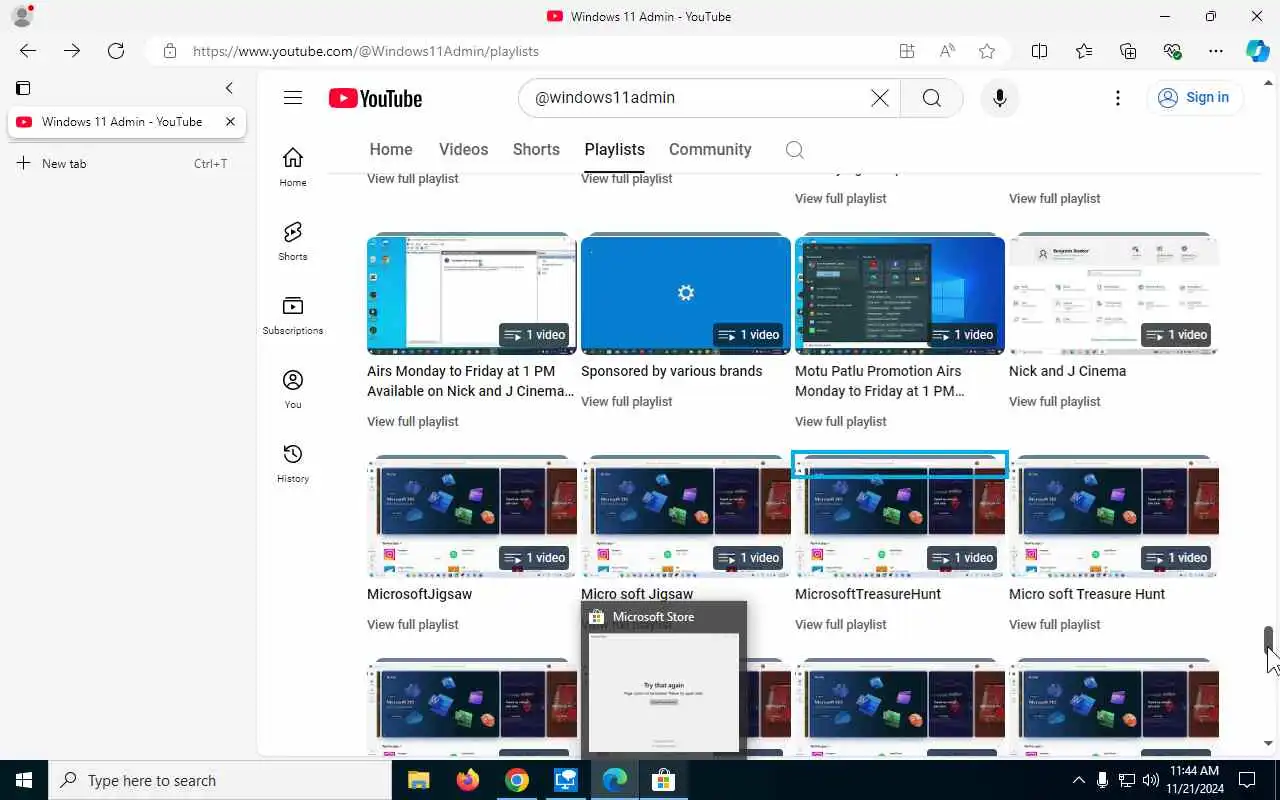This screenshot has height=800, width=1280.
Task: Submit search with magnifier button
Action: pyautogui.click(x=931, y=98)
